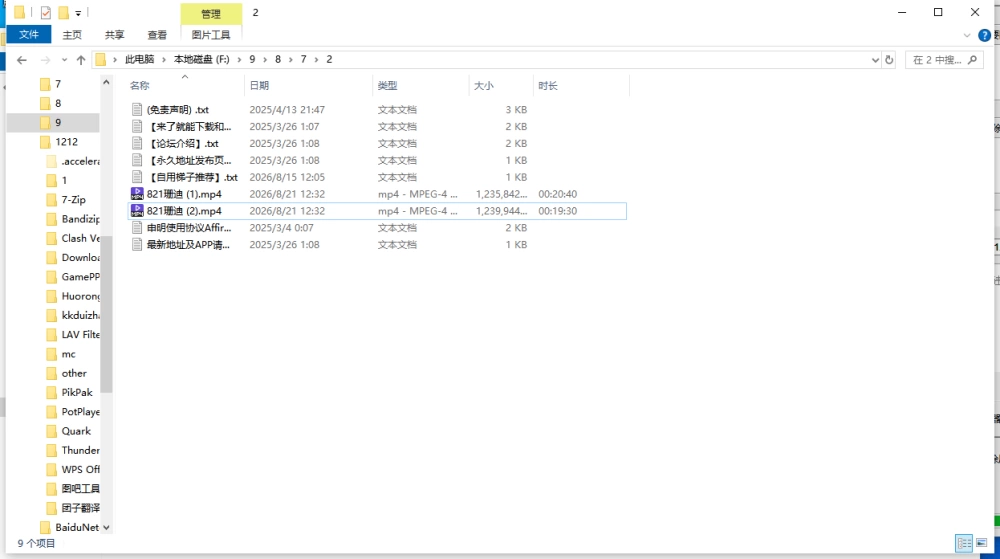The width and height of the screenshot is (1000, 559).
Task: Open the PotPlayer folder icon in tree
Action: [x=52, y=412]
